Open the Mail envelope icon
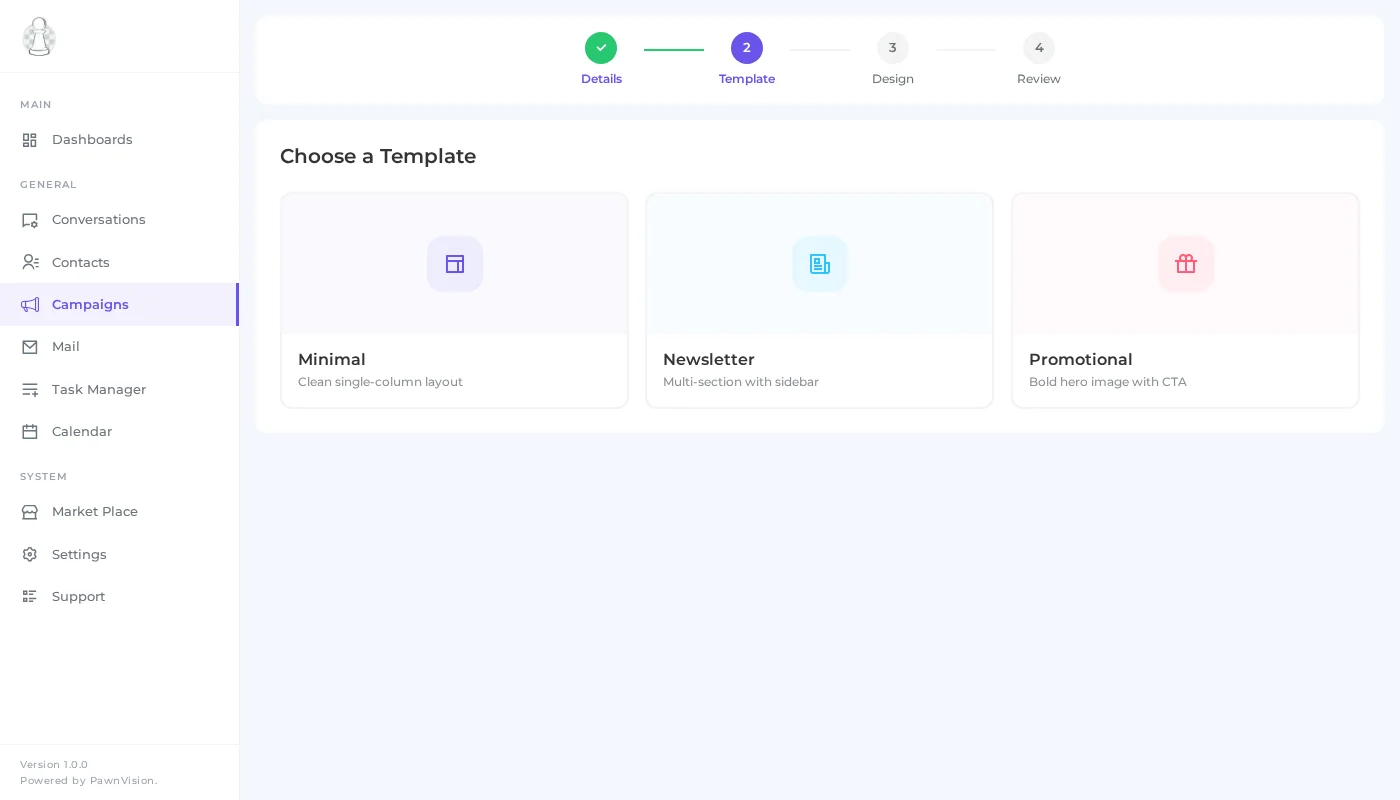This screenshot has width=1400, height=800. tap(30, 347)
